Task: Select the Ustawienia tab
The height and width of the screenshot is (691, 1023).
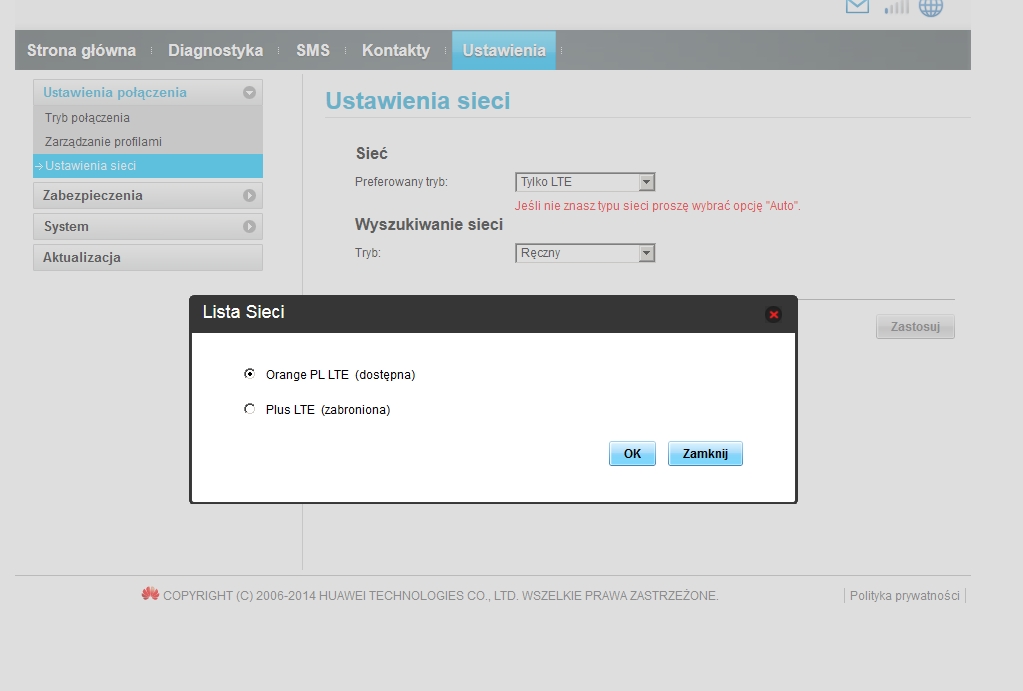Action: pyautogui.click(x=504, y=50)
